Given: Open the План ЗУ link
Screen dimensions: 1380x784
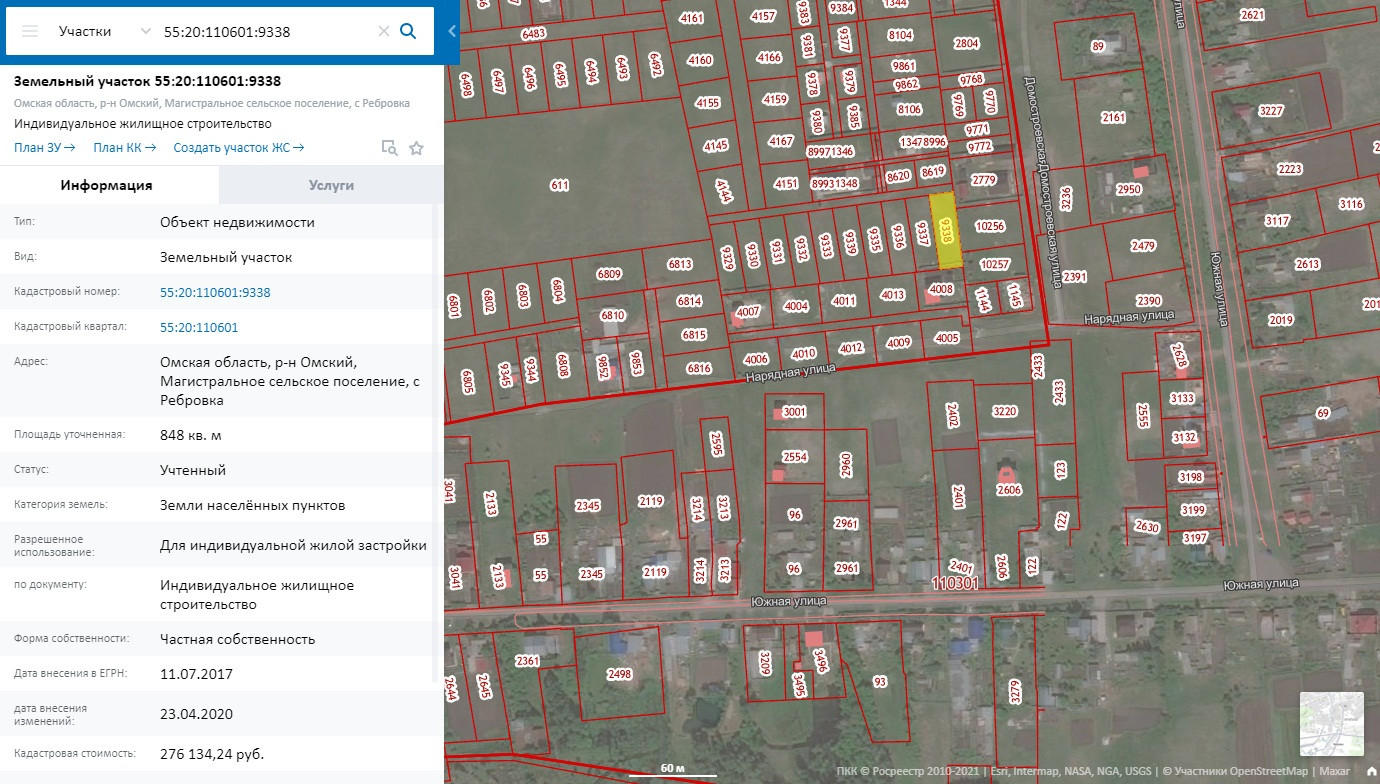Looking at the screenshot, I should [x=45, y=148].
